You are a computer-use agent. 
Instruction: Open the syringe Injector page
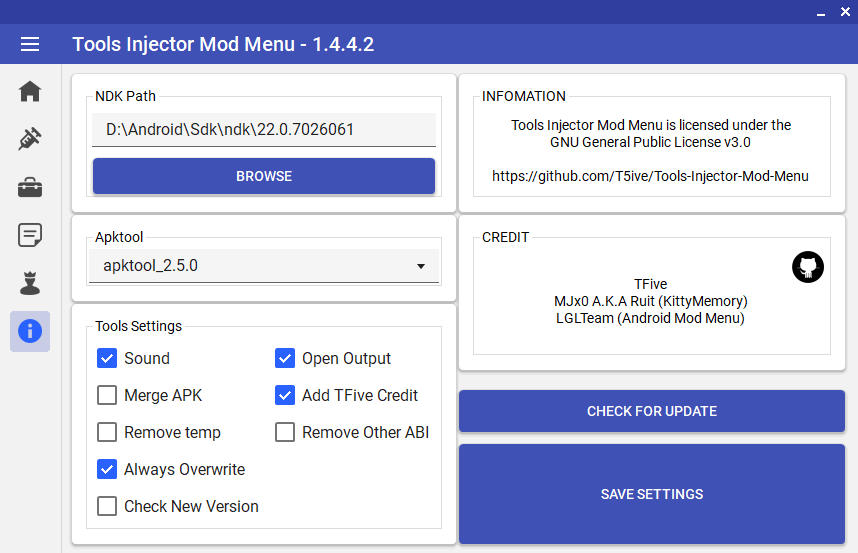[30, 139]
